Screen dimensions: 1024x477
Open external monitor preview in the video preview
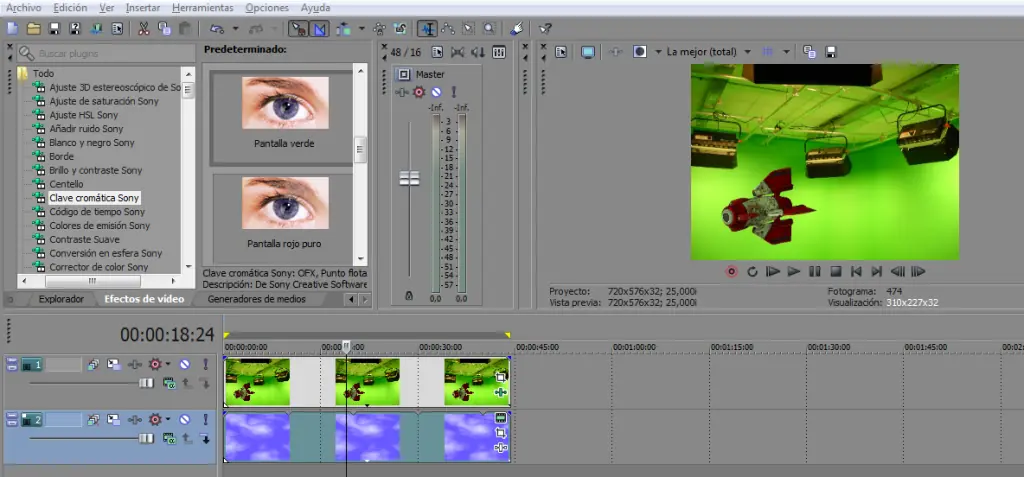[588, 52]
